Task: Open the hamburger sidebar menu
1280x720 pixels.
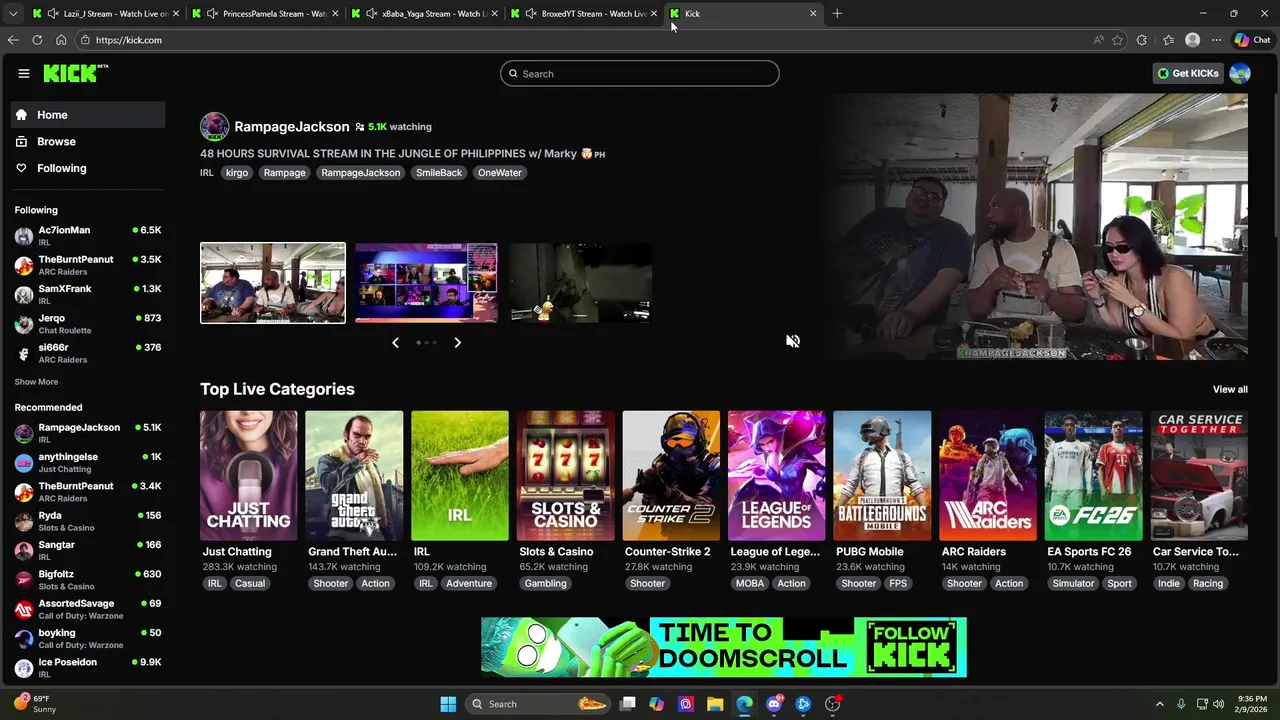Action: click(x=24, y=73)
